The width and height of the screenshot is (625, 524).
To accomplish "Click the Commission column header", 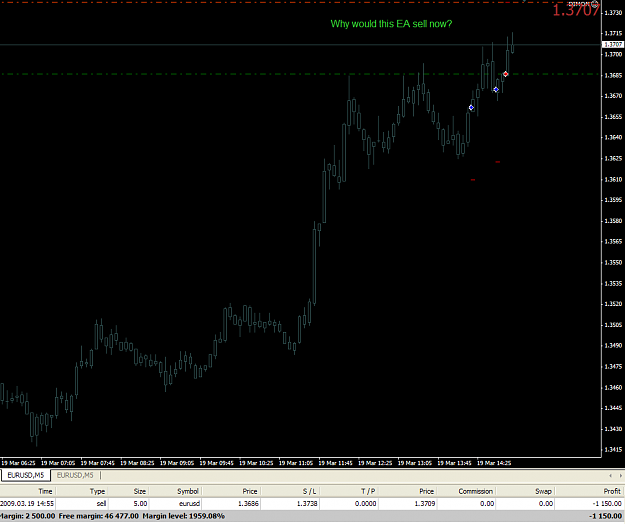I will tap(476, 491).
